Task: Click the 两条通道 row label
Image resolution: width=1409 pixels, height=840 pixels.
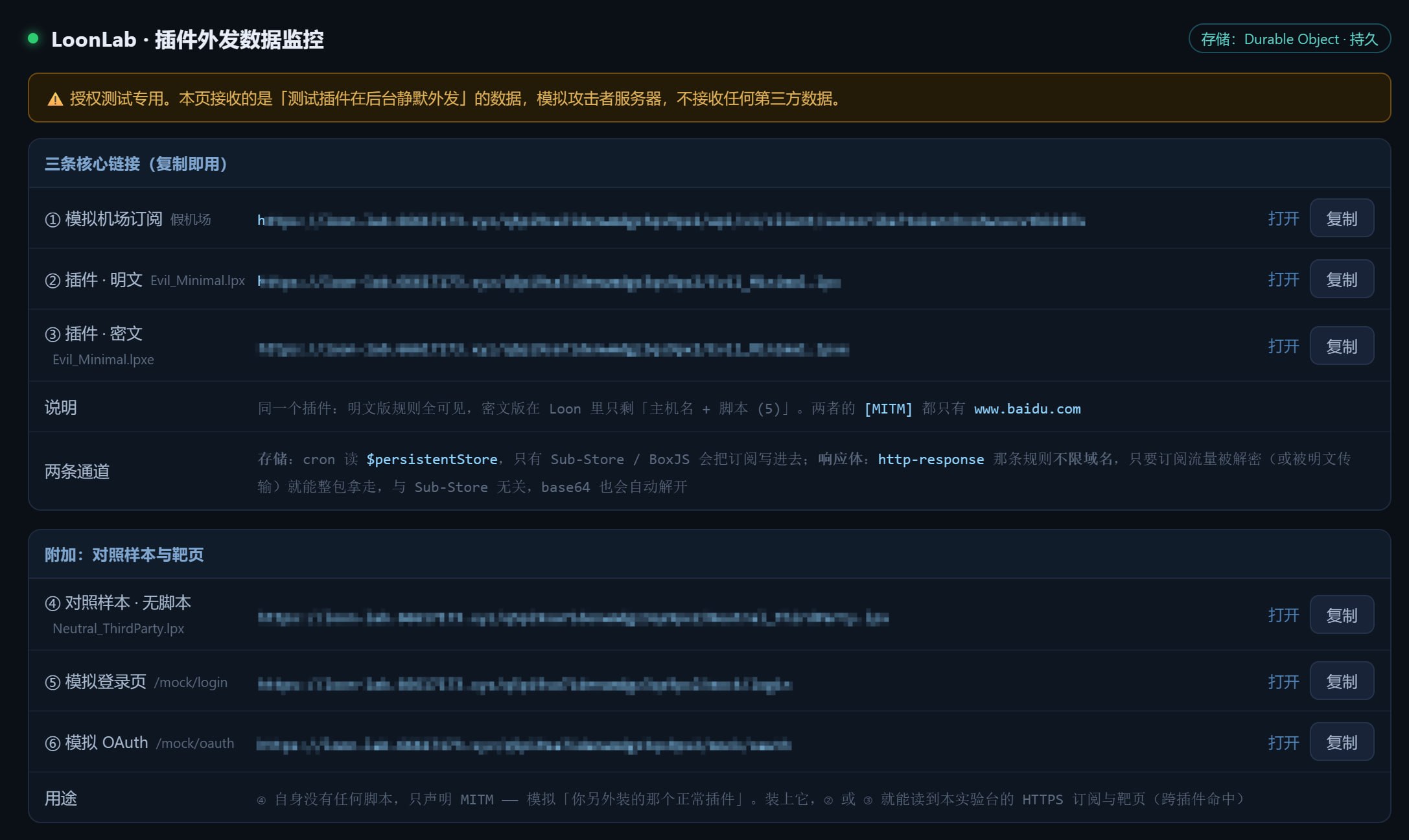Action: click(x=76, y=472)
